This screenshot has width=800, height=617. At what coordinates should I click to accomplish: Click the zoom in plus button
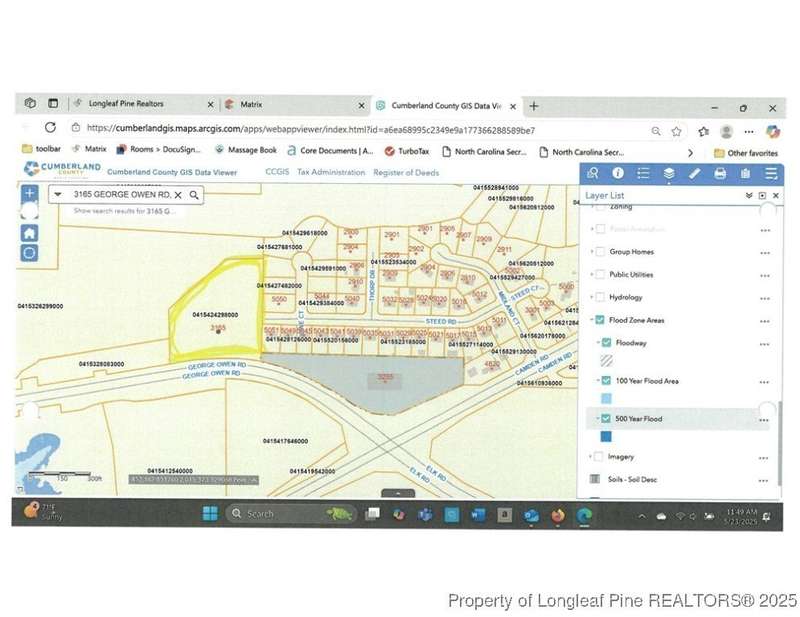click(x=30, y=194)
